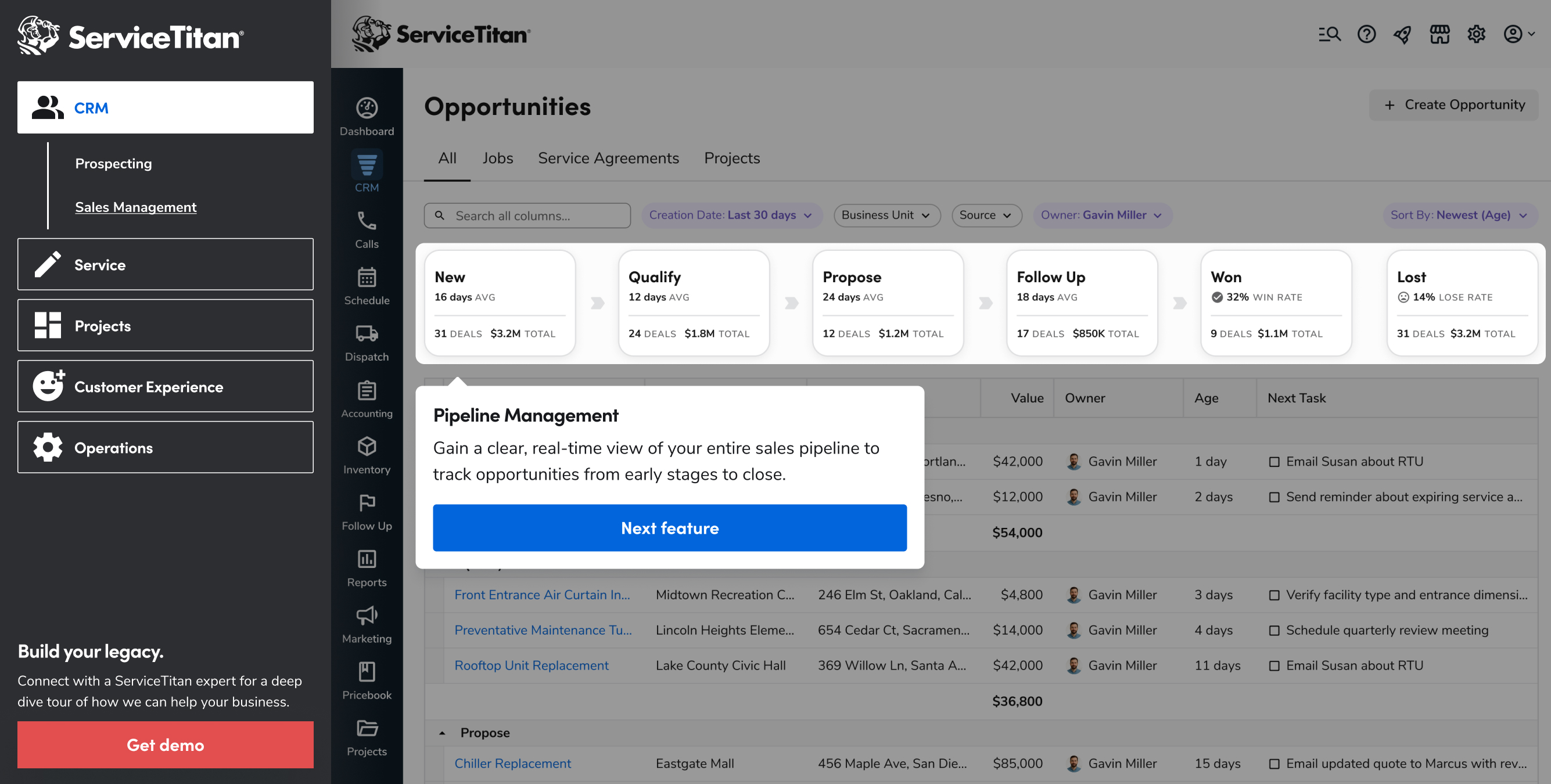Expand the Sort By Newest dropdown
This screenshot has height=784, width=1551.
tap(1458, 215)
